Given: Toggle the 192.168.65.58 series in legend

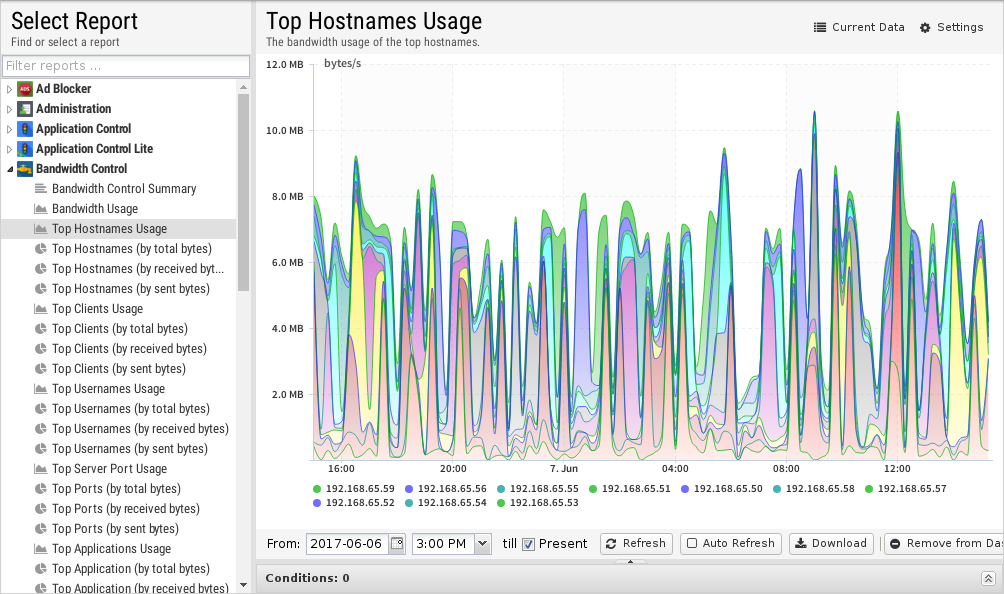Looking at the screenshot, I should tap(814, 488).
